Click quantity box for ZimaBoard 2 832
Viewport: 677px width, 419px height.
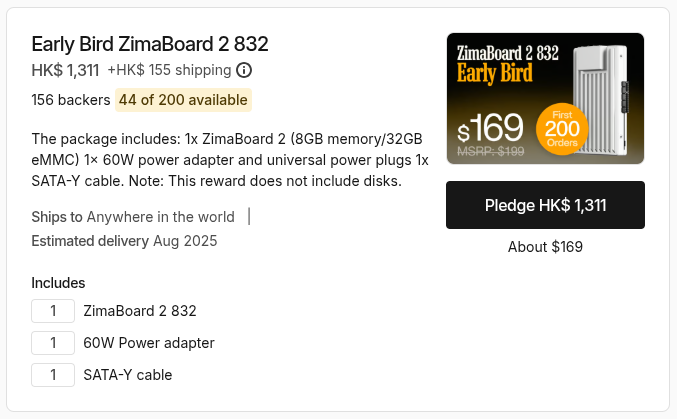click(53, 311)
